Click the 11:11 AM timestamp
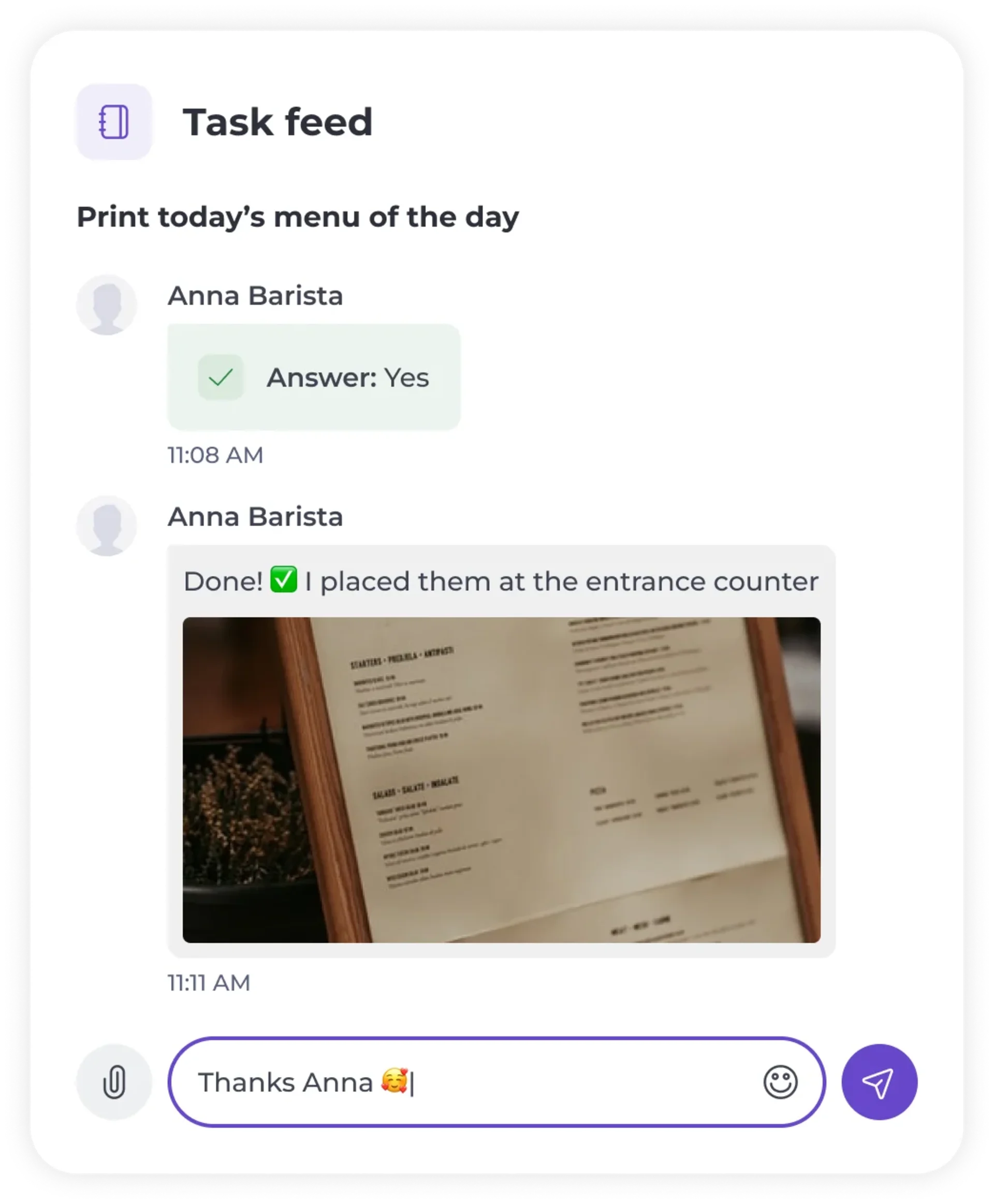The width and height of the screenshot is (994, 1204). pyautogui.click(x=209, y=983)
